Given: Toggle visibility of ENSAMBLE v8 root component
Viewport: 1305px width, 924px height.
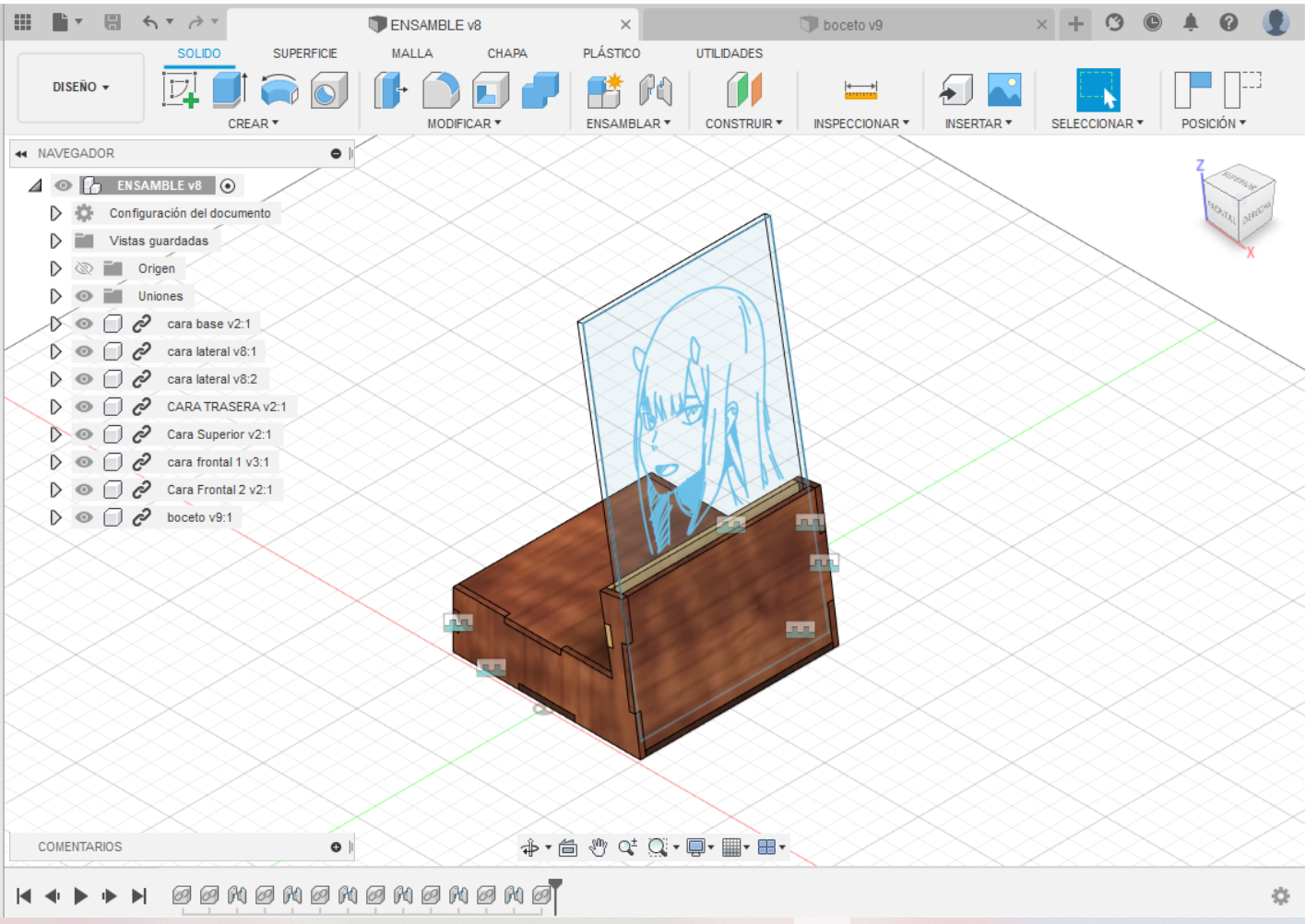Looking at the screenshot, I should coord(63,185).
